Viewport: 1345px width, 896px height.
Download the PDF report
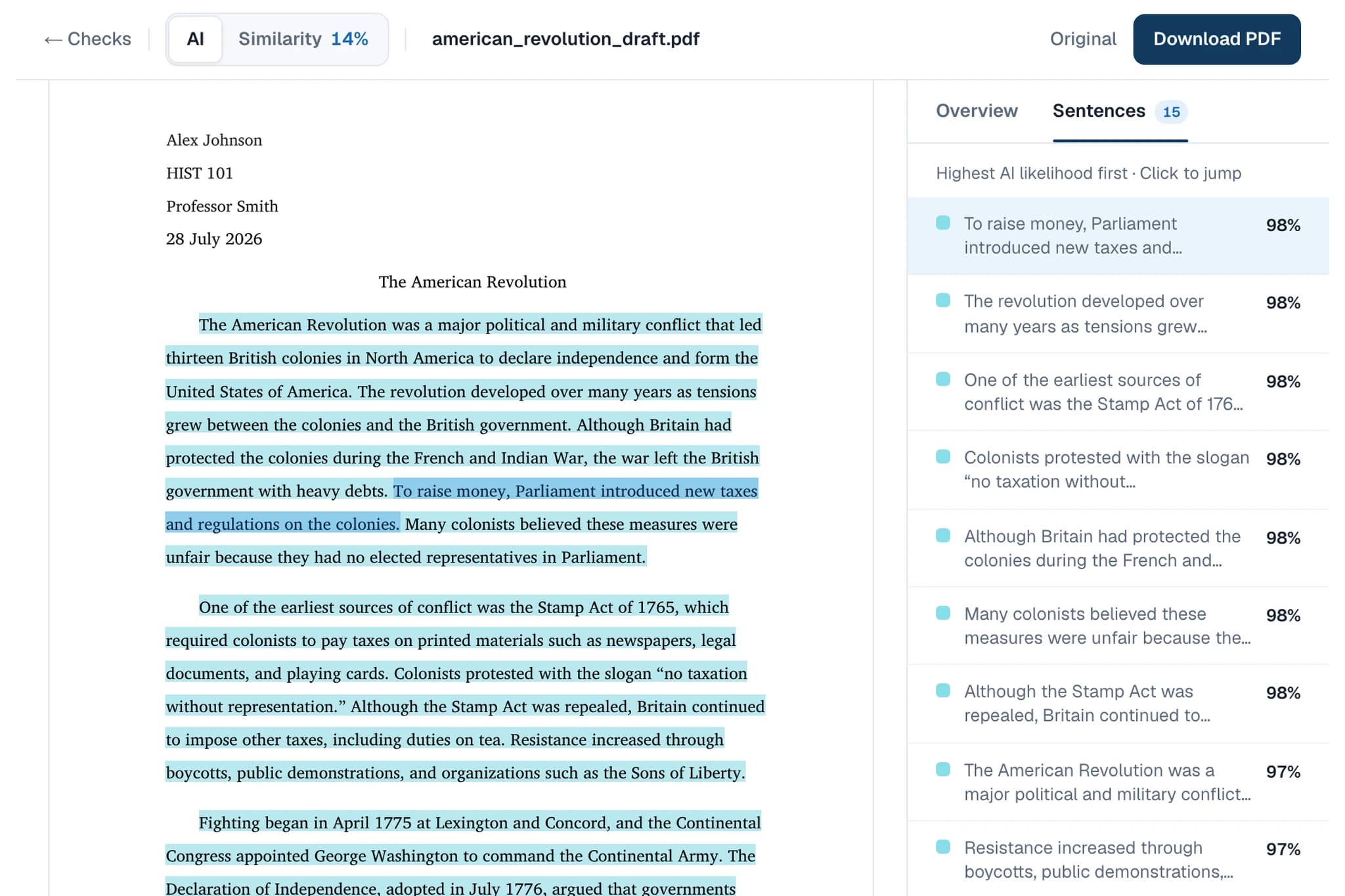pyautogui.click(x=1216, y=39)
